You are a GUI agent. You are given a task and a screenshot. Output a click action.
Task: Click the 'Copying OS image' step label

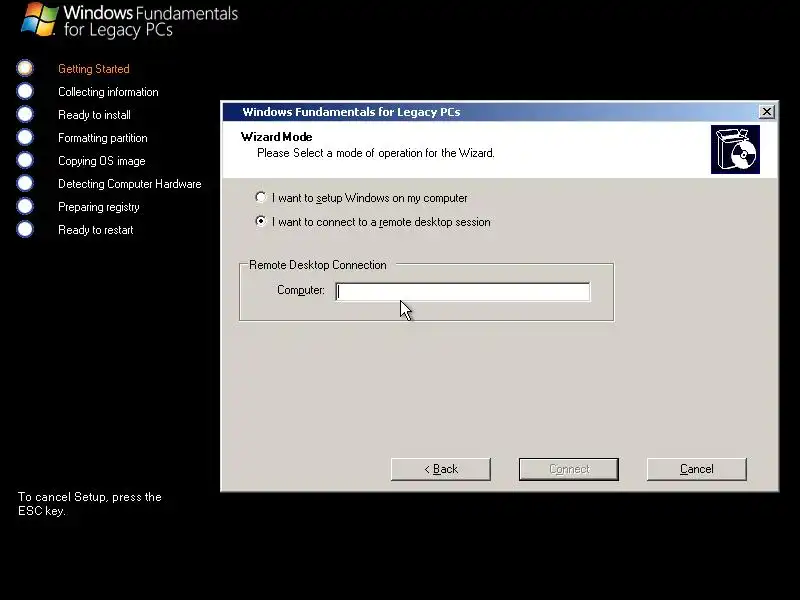[102, 161]
